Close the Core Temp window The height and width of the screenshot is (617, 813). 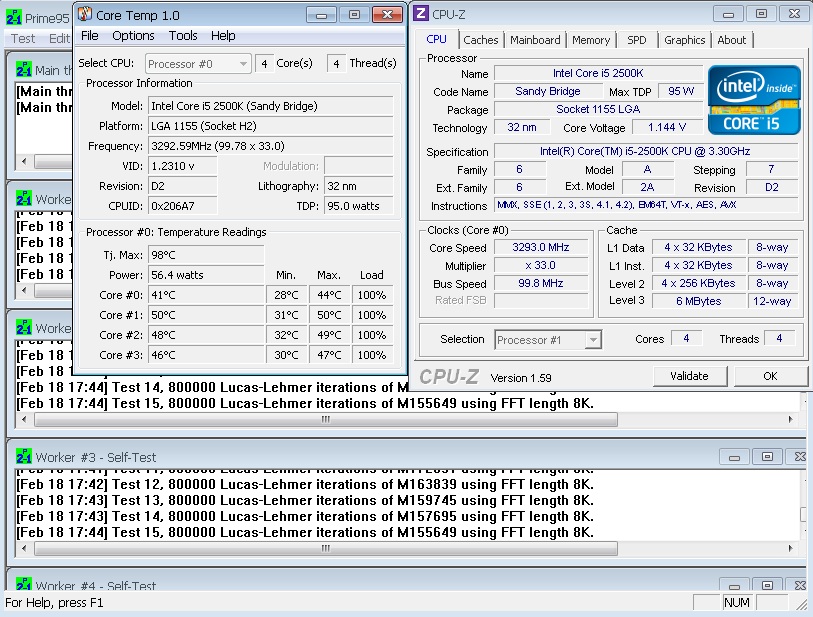pos(387,15)
